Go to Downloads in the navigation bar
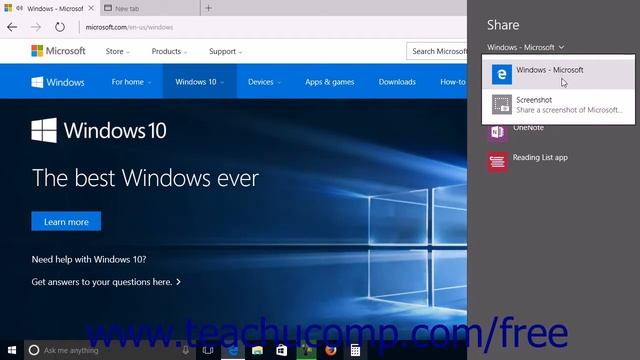This screenshot has width=640, height=360. pyautogui.click(x=397, y=82)
